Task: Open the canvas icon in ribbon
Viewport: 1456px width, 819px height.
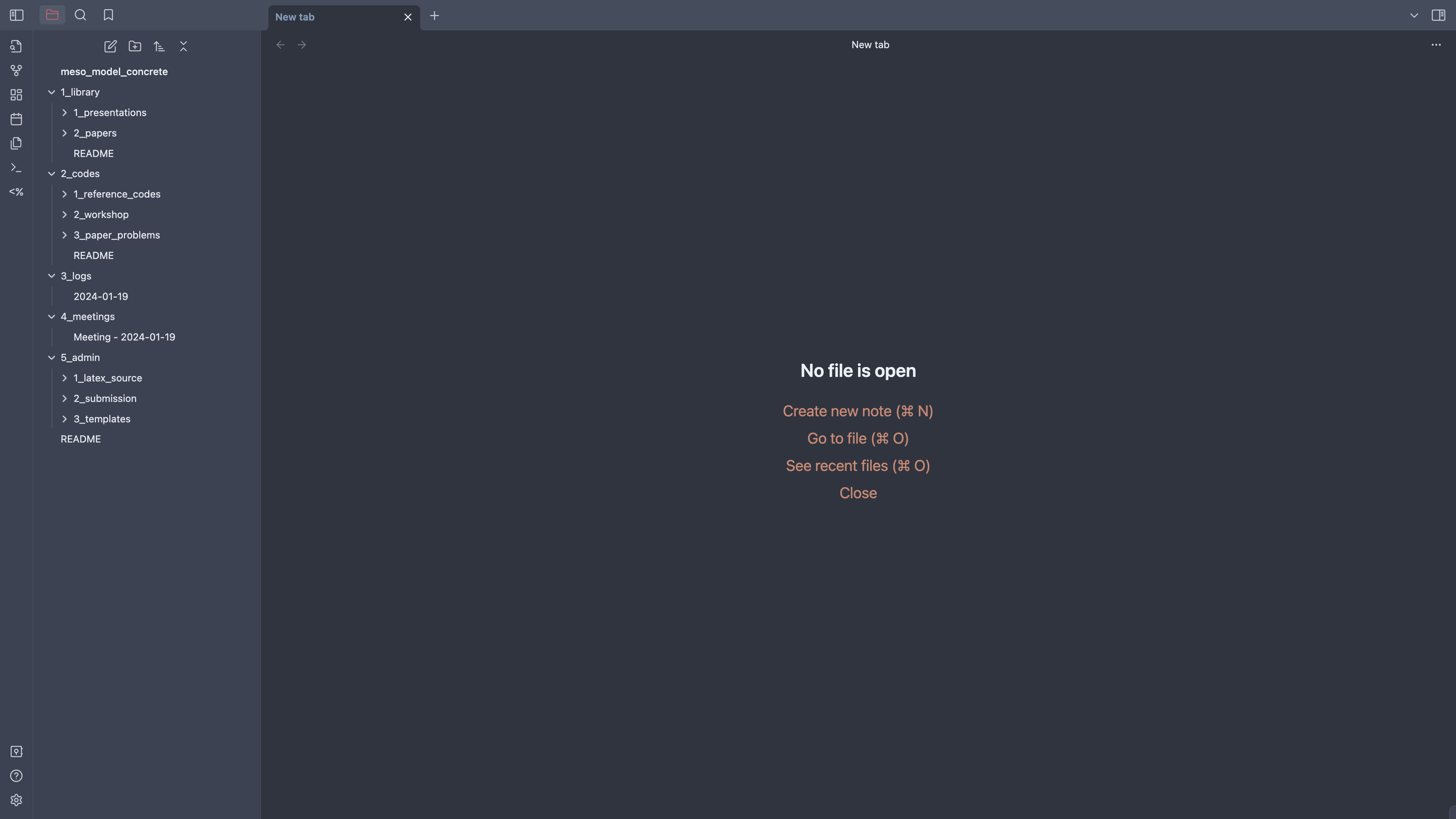Action: [16, 95]
